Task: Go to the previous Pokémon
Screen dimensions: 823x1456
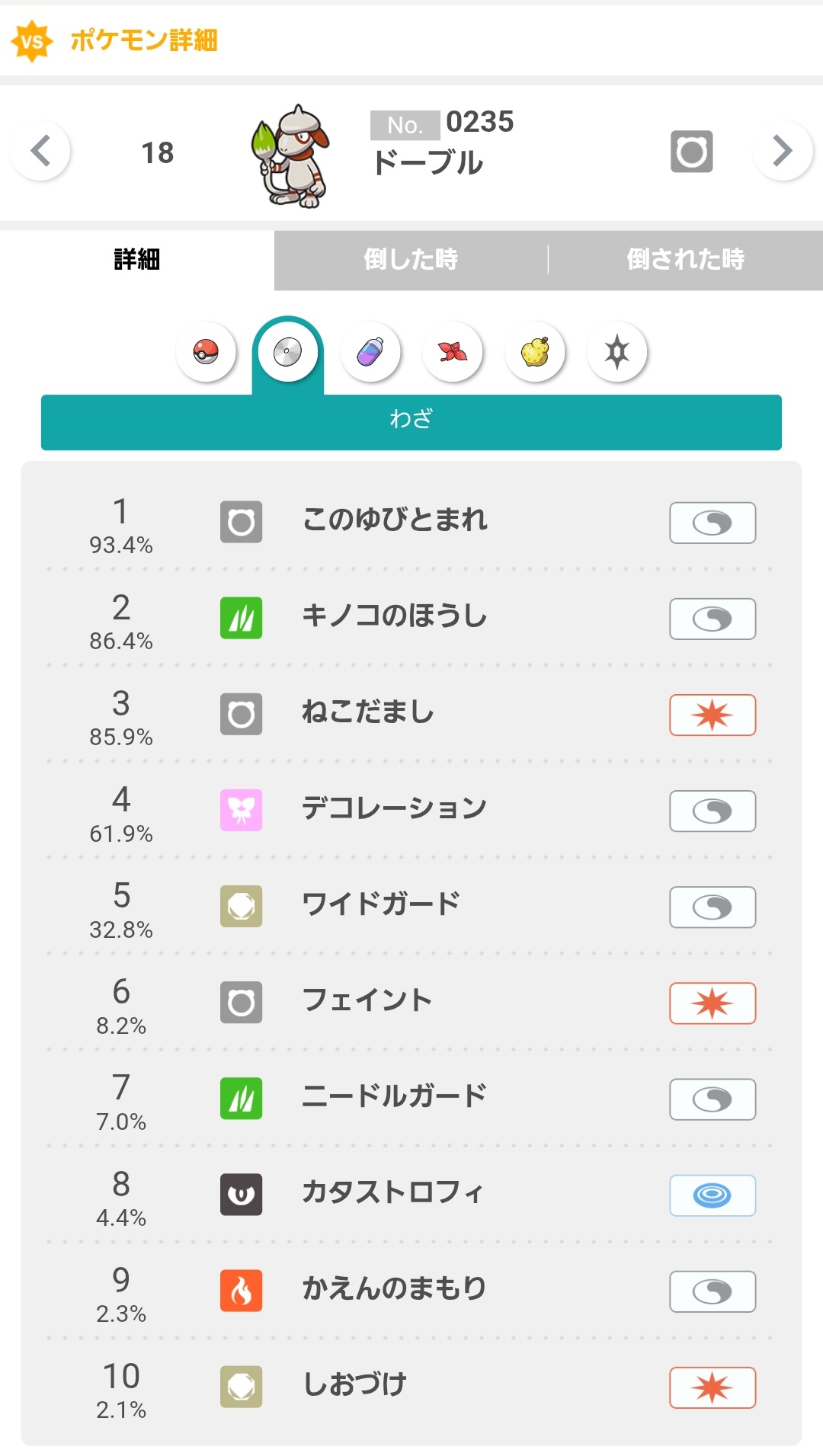Action: coord(41,151)
